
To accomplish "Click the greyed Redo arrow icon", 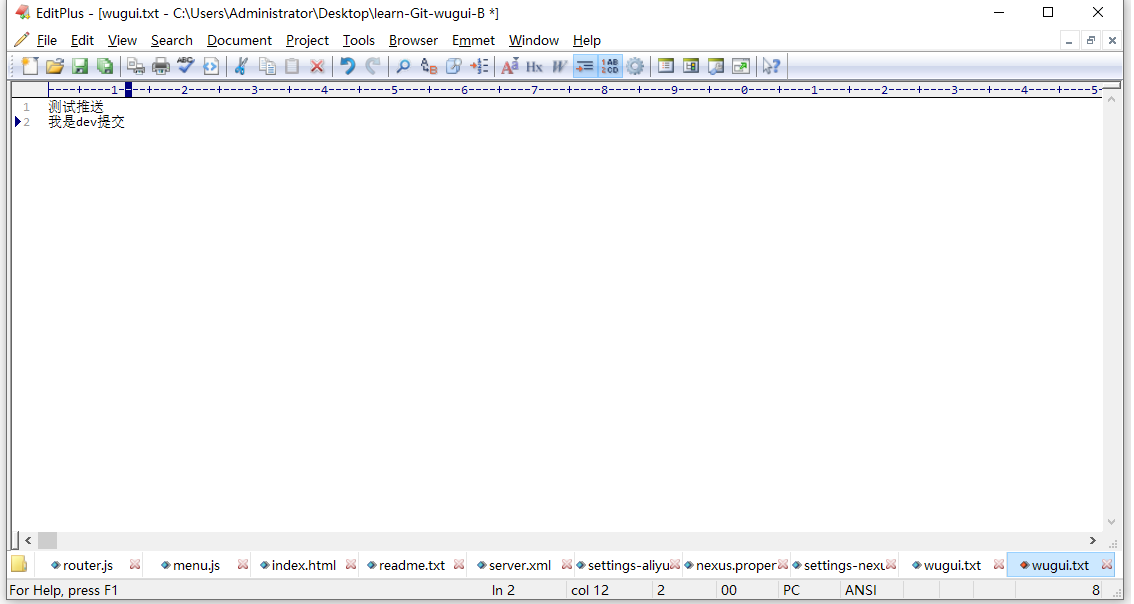I will pyautogui.click(x=373, y=67).
